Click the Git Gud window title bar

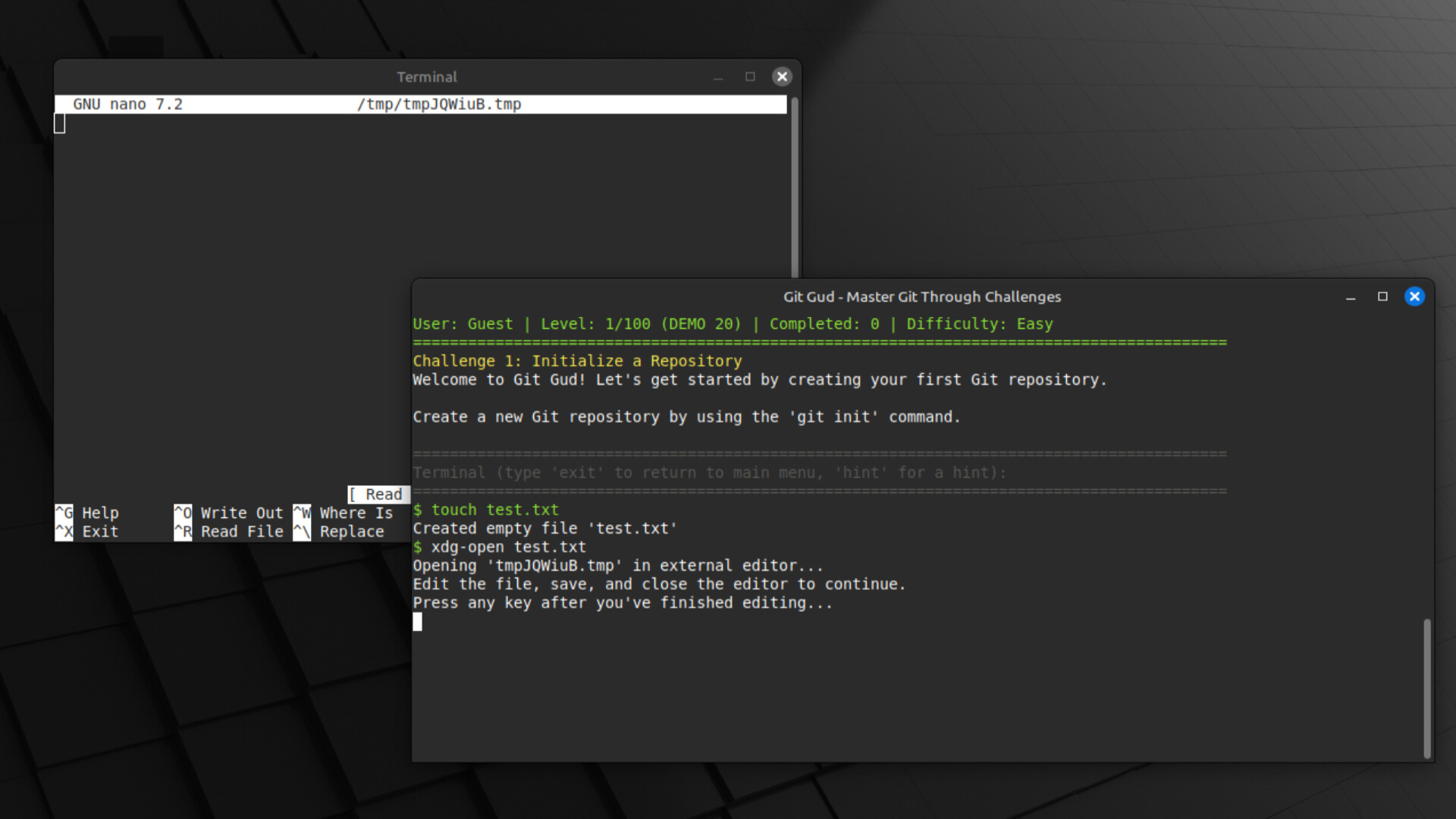(x=922, y=297)
